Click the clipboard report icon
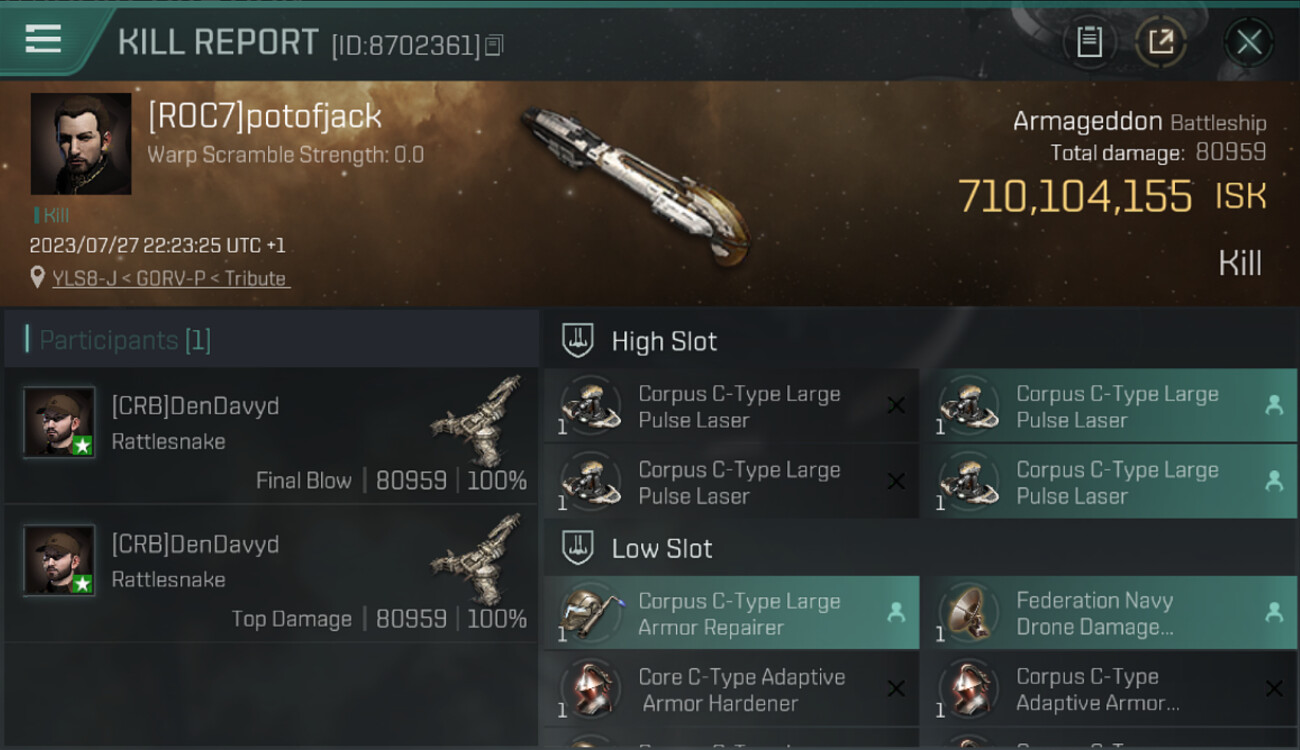1300x750 pixels. [x=1089, y=42]
